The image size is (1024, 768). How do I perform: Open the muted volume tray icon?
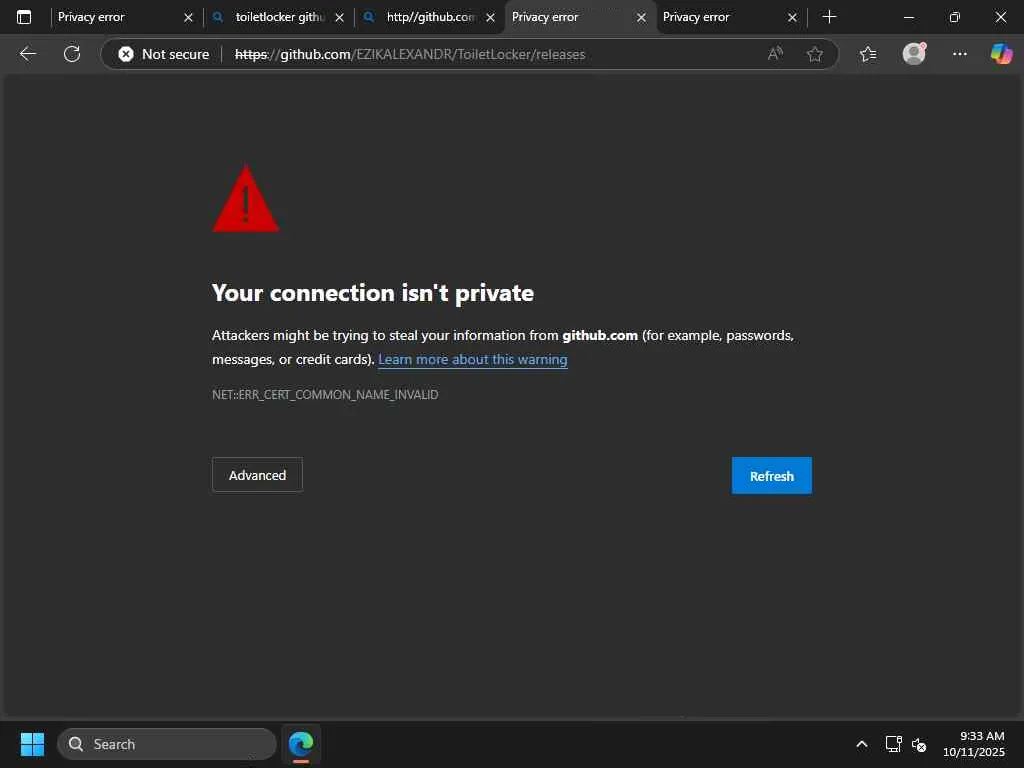pos(919,744)
